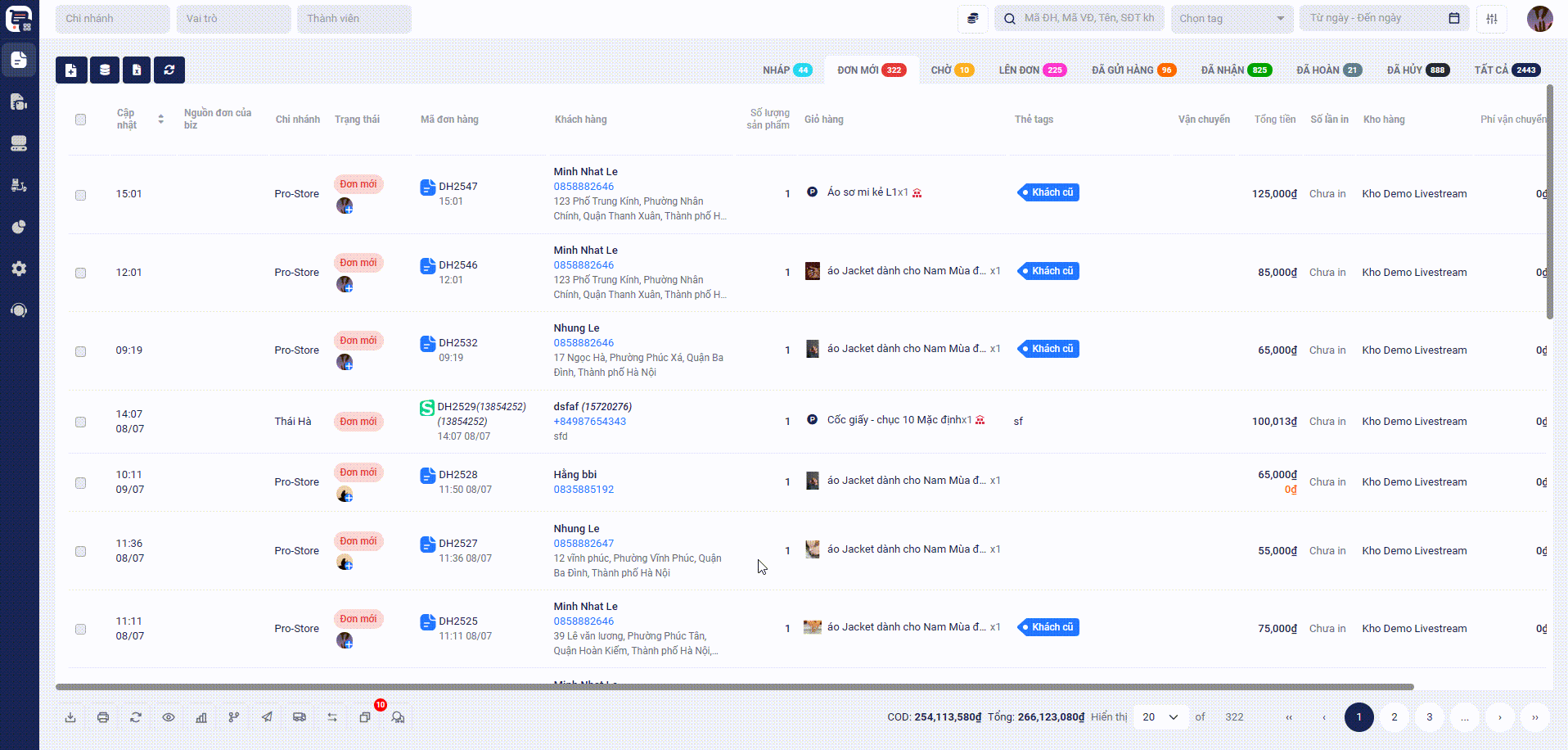Click the refresh button beside the Excel icon
Screen dimensions: 1568x750
[x=169, y=70]
